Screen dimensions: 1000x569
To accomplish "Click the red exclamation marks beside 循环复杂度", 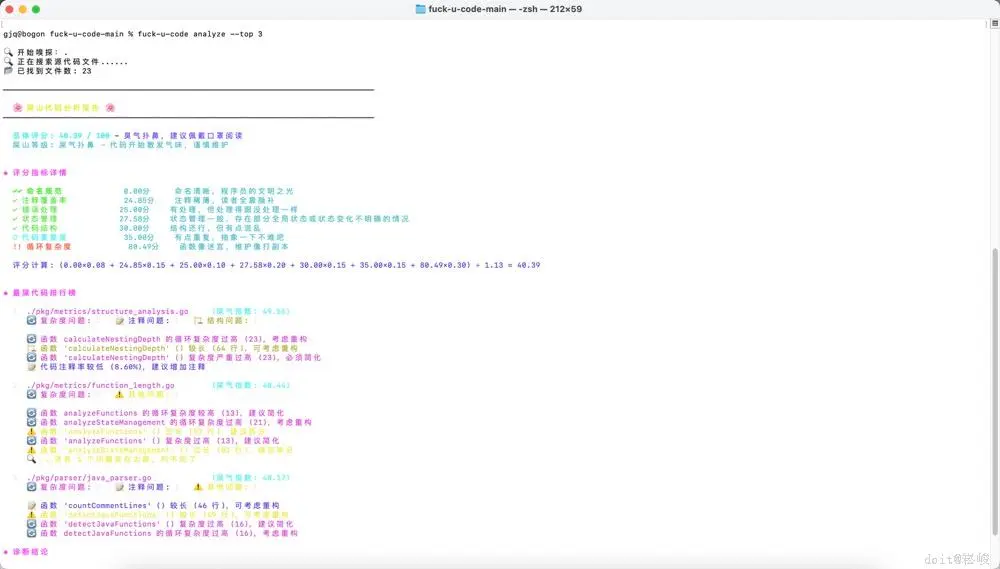I will pos(17,246).
